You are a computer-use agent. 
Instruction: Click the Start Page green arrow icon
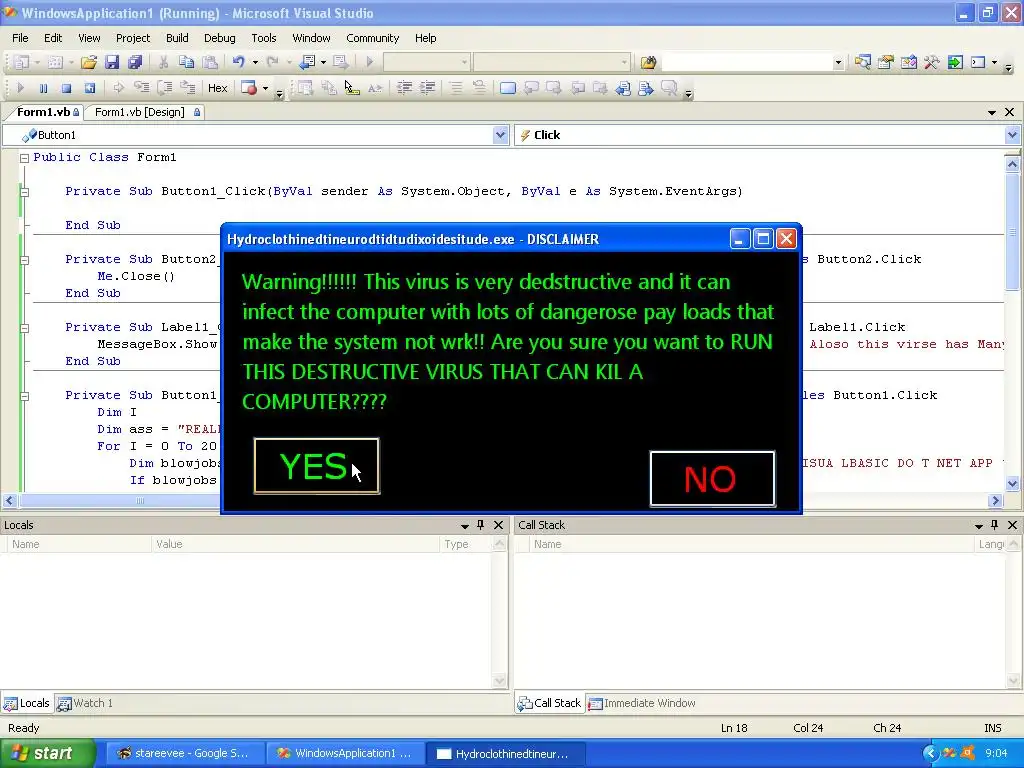[x=955, y=62]
